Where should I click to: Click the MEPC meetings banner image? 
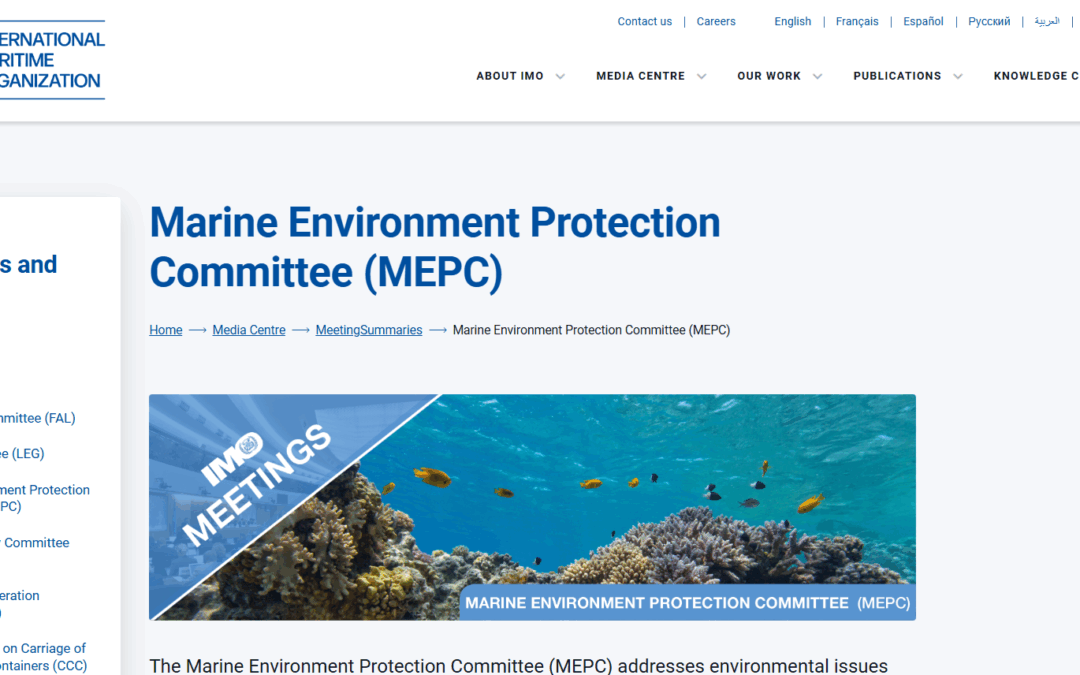[x=532, y=507]
